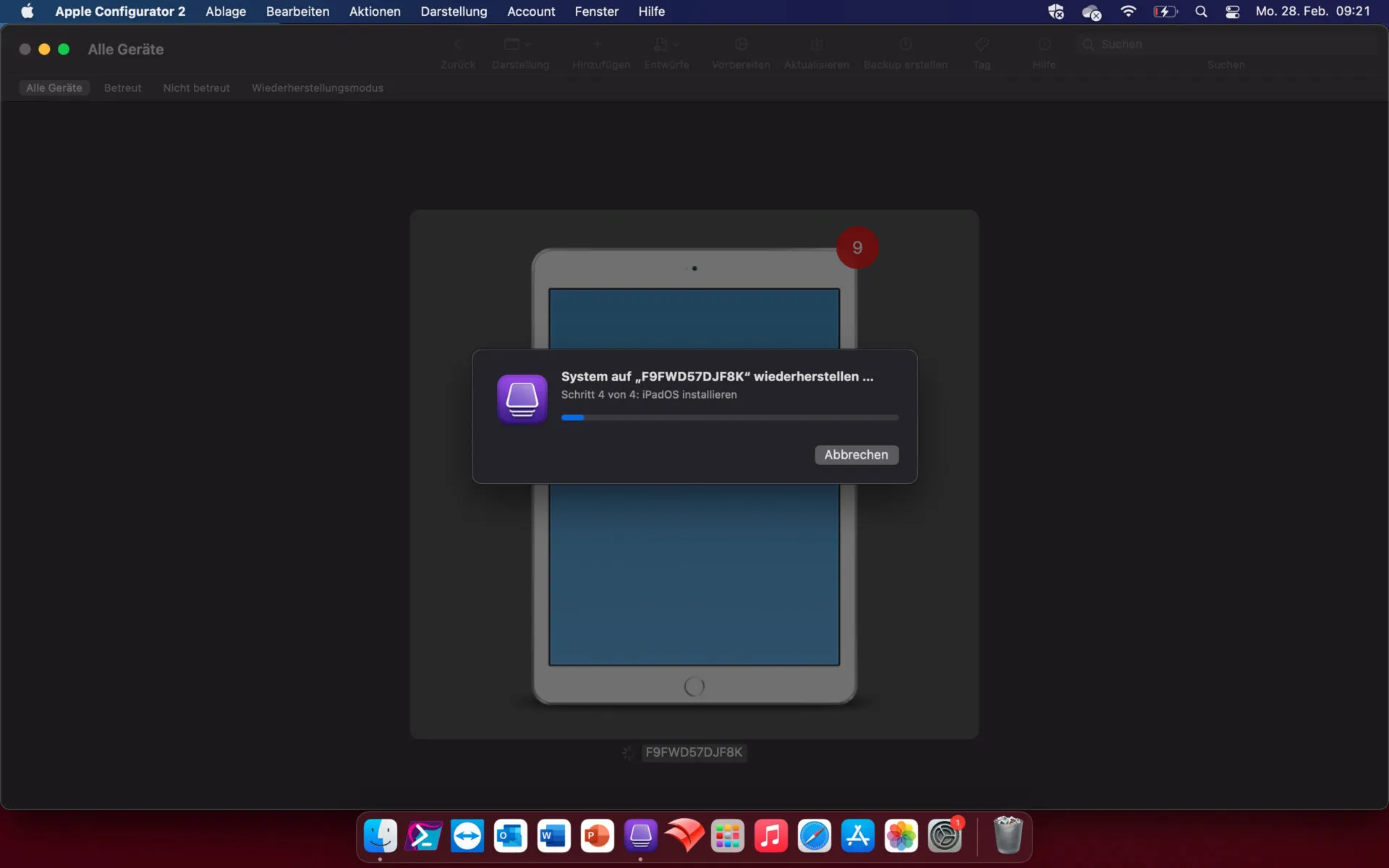
Task: Click the Wi-Fi status icon
Action: tap(1128, 12)
